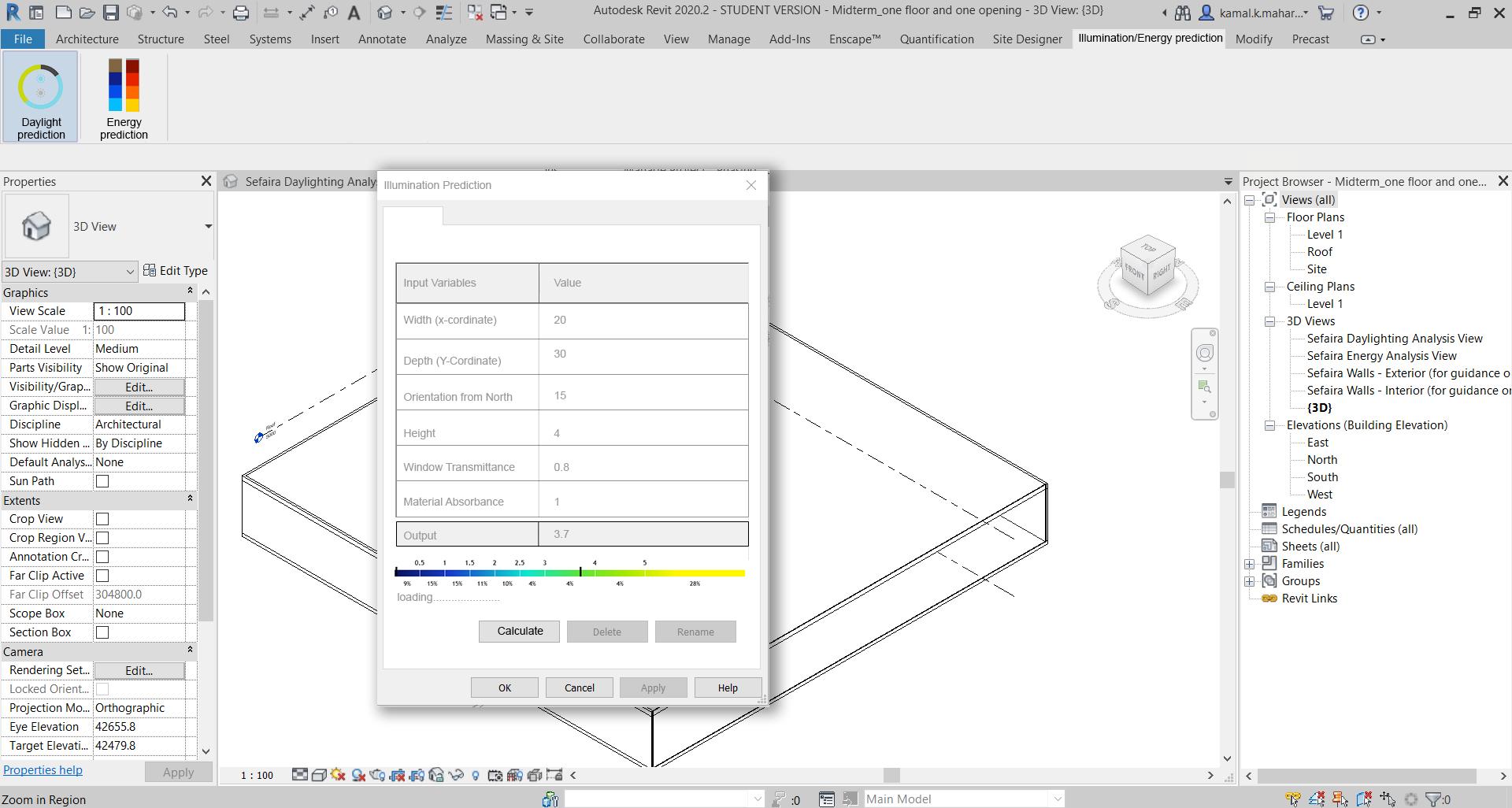
Task: Click the Save icon in quick access toolbar
Action: point(110,13)
